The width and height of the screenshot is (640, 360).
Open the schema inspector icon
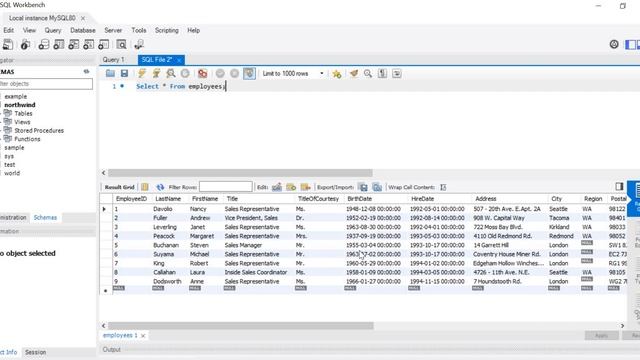tap(25, 44)
